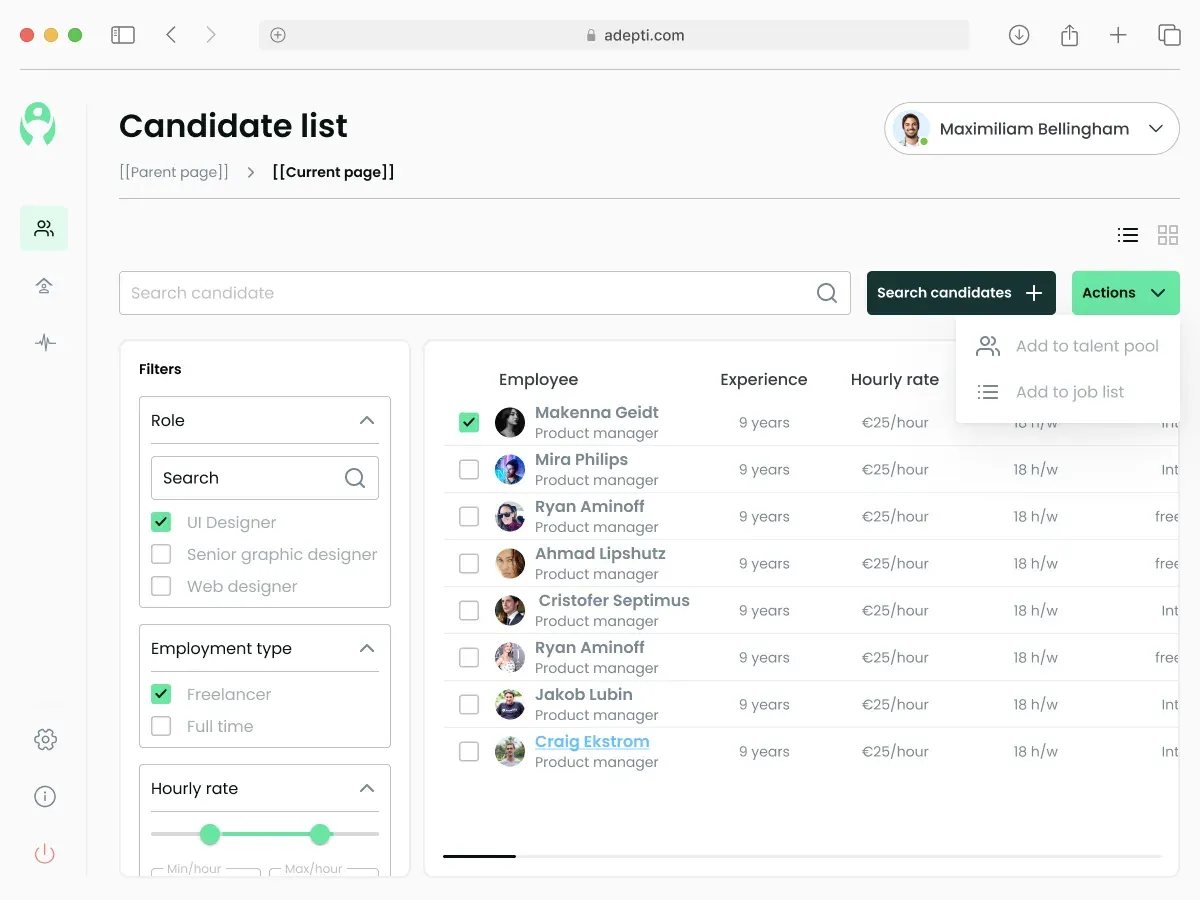Check the Web designer filter
The width and height of the screenshot is (1200, 900).
tap(161, 586)
